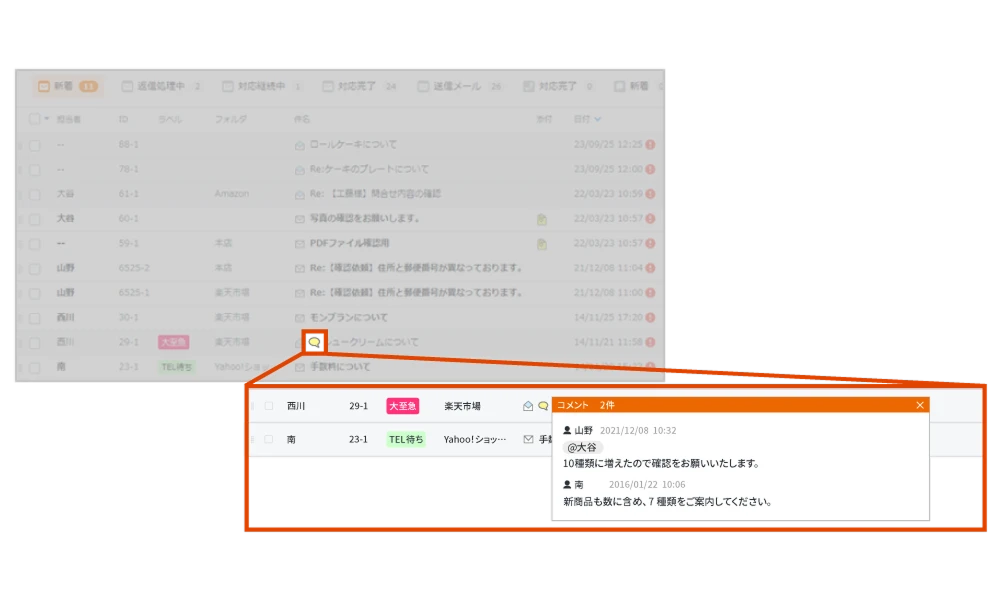1000x600 pixels.
Task: Close the コメント 2件 popup
Action: click(920, 405)
